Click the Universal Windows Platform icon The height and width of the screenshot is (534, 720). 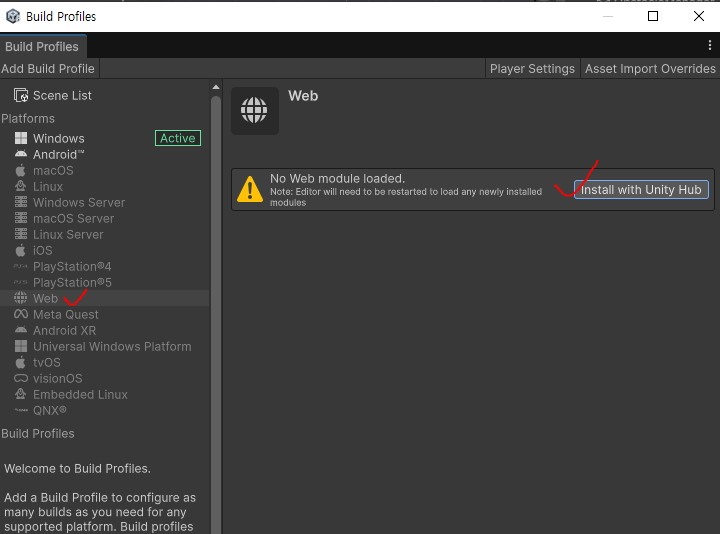point(21,346)
